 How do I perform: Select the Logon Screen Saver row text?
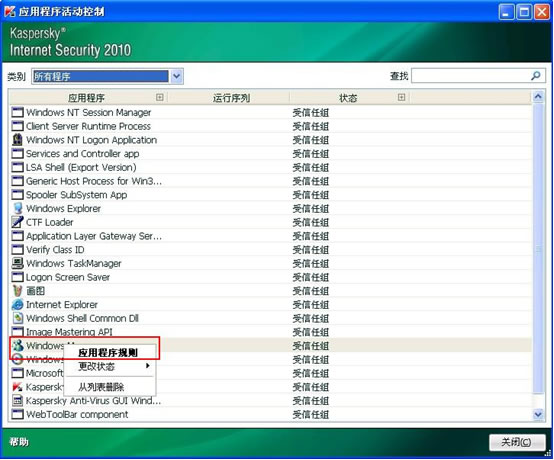[x=68, y=277]
